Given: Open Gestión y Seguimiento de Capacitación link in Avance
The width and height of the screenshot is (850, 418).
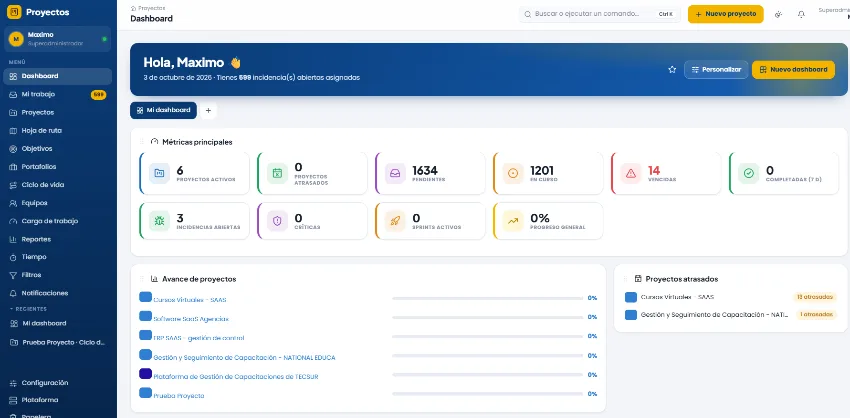Looking at the screenshot, I should [x=244, y=358].
